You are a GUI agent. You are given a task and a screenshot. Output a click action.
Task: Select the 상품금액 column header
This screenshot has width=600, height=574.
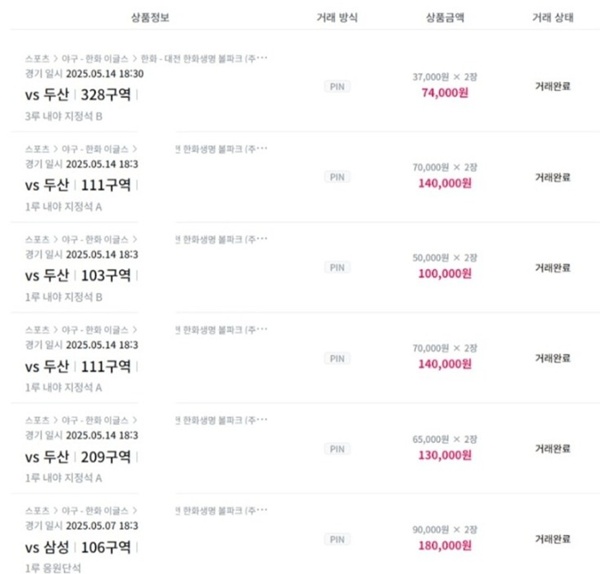click(x=445, y=17)
